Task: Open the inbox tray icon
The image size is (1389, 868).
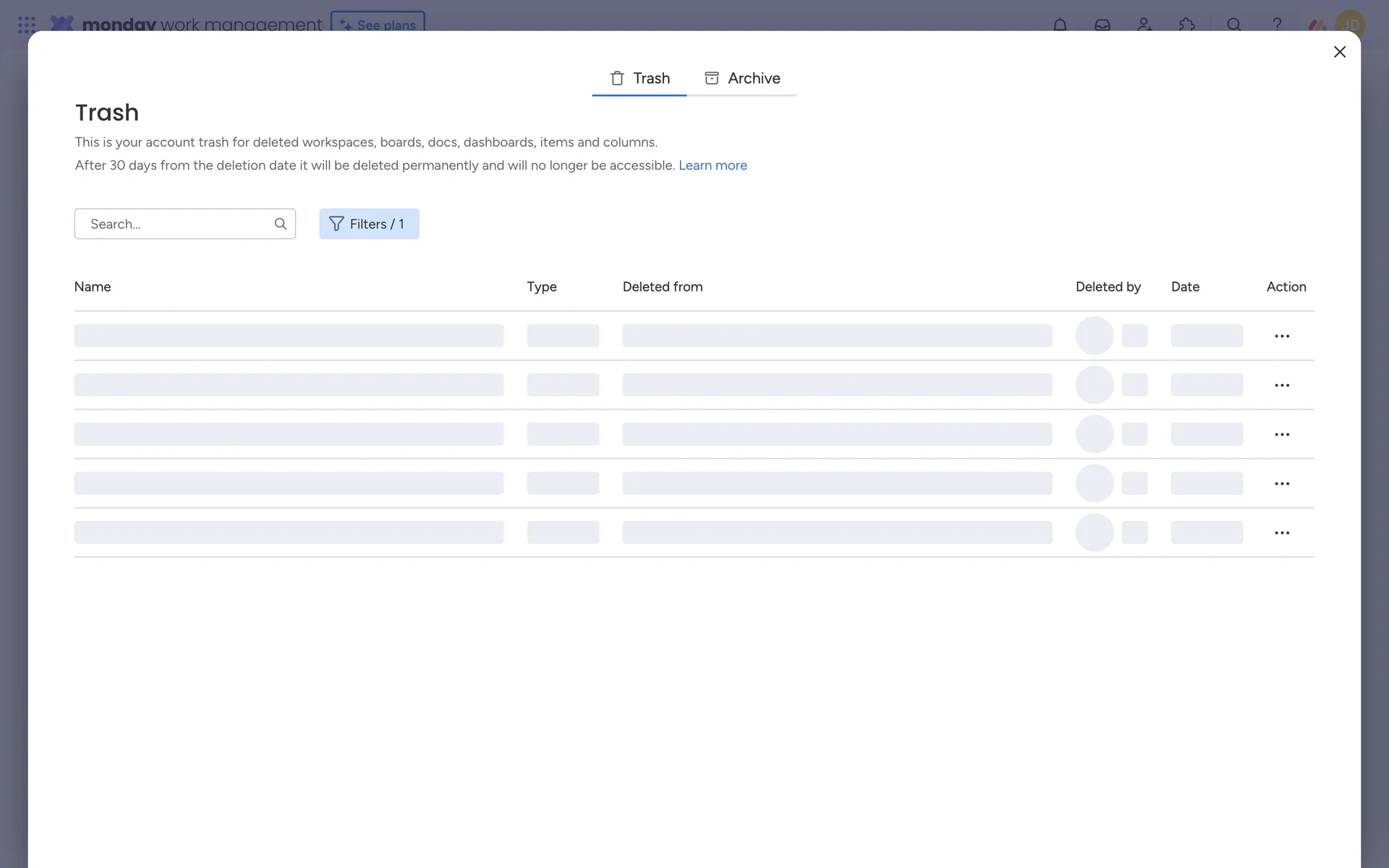Action: pyautogui.click(x=1102, y=25)
